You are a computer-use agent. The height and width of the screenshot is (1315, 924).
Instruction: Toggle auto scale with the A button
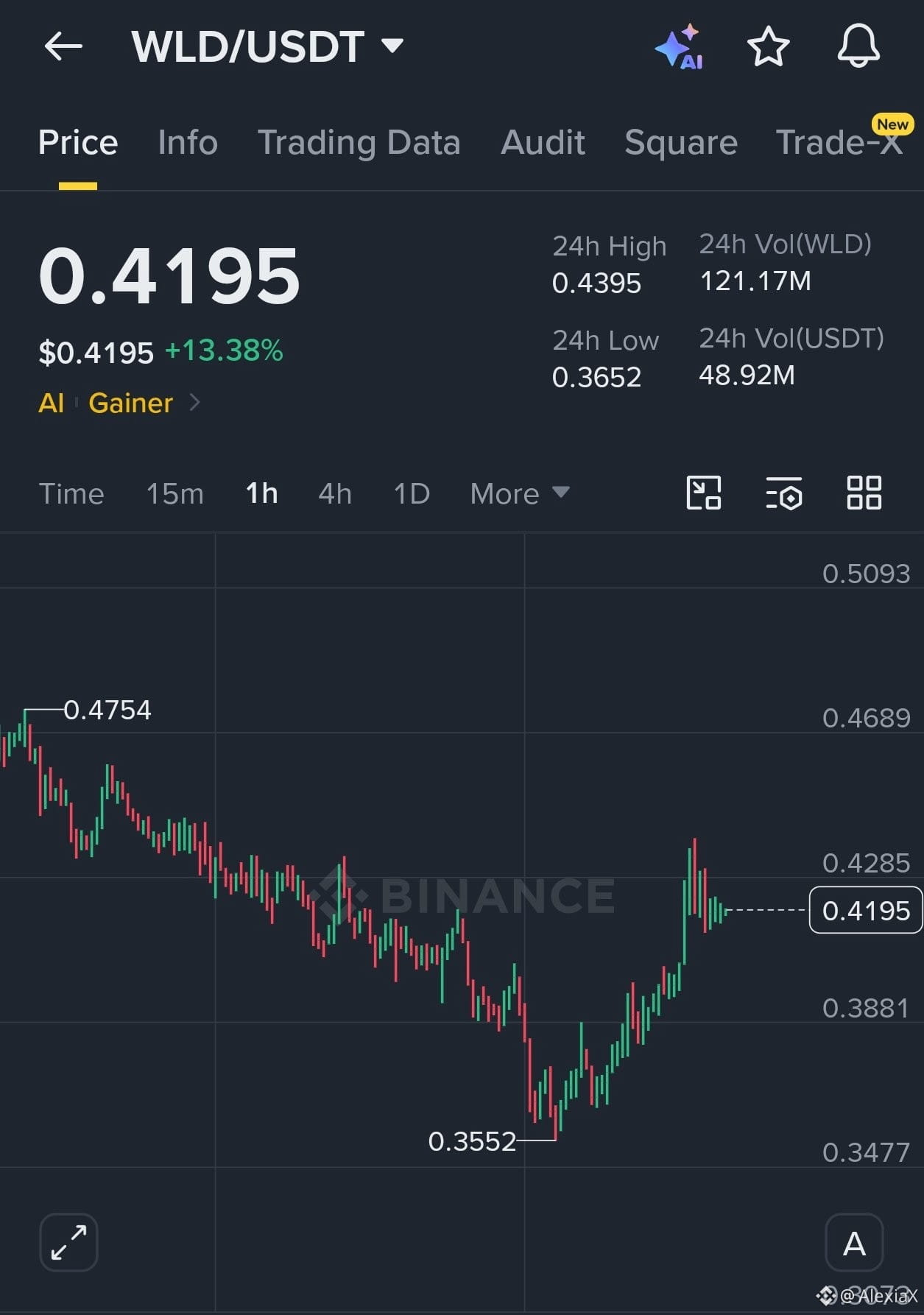[854, 1243]
